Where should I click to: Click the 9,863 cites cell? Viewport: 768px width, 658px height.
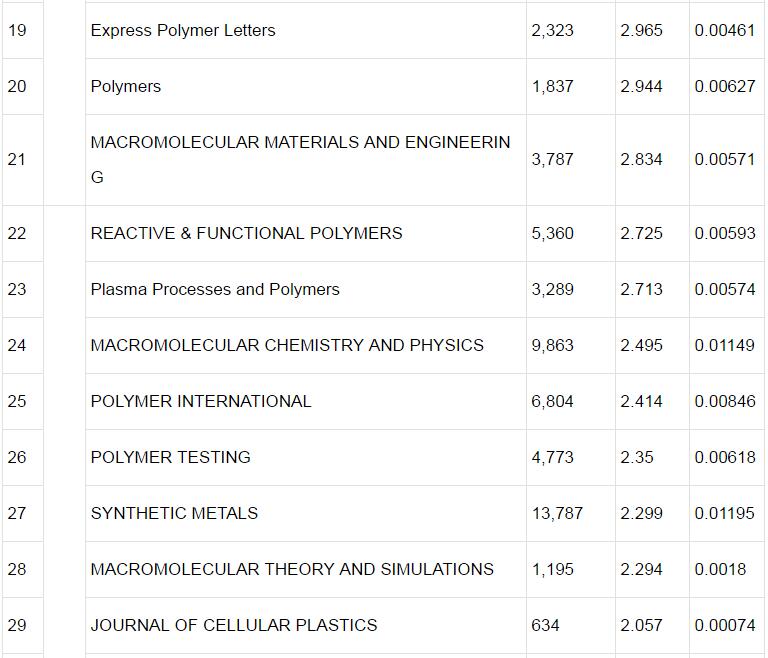553,345
